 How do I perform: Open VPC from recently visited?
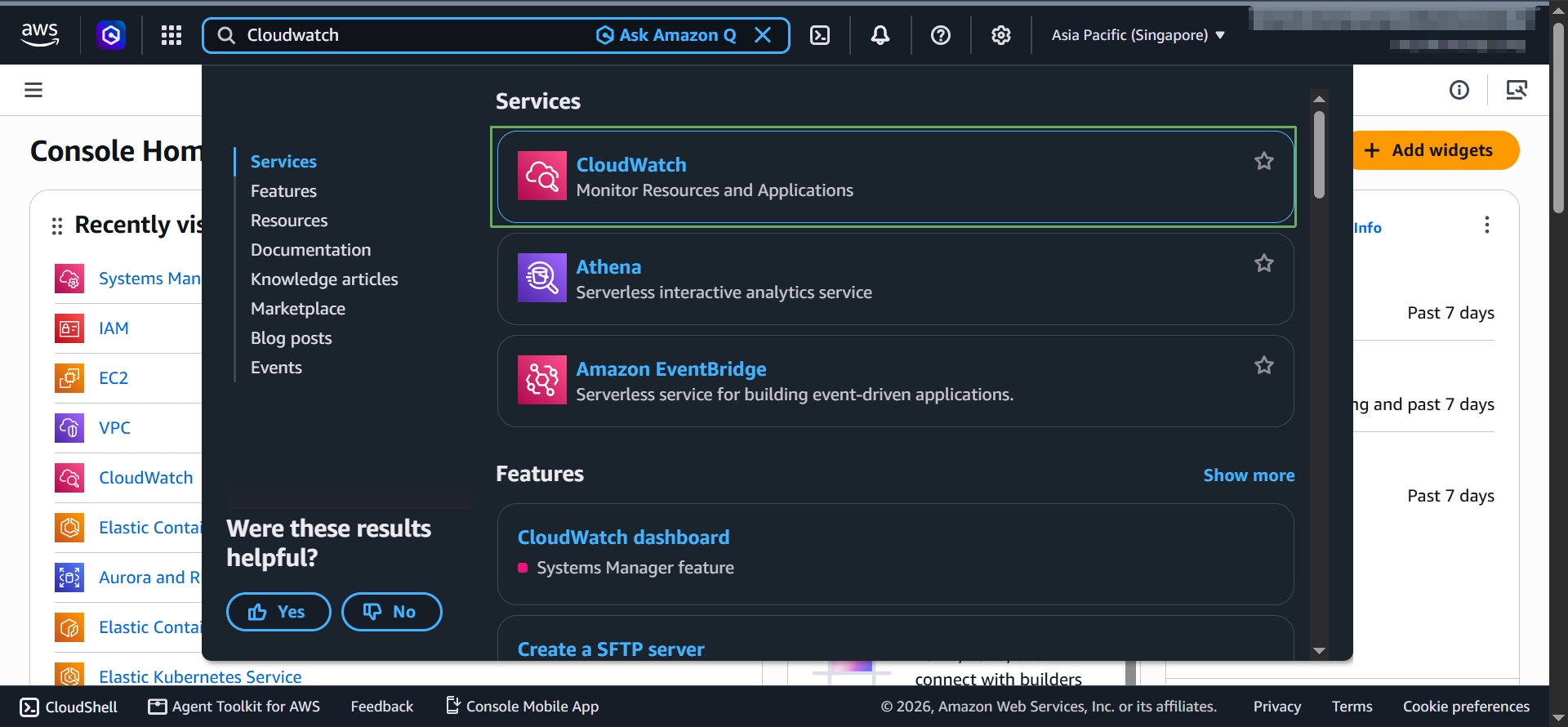click(x=114, y=428)
